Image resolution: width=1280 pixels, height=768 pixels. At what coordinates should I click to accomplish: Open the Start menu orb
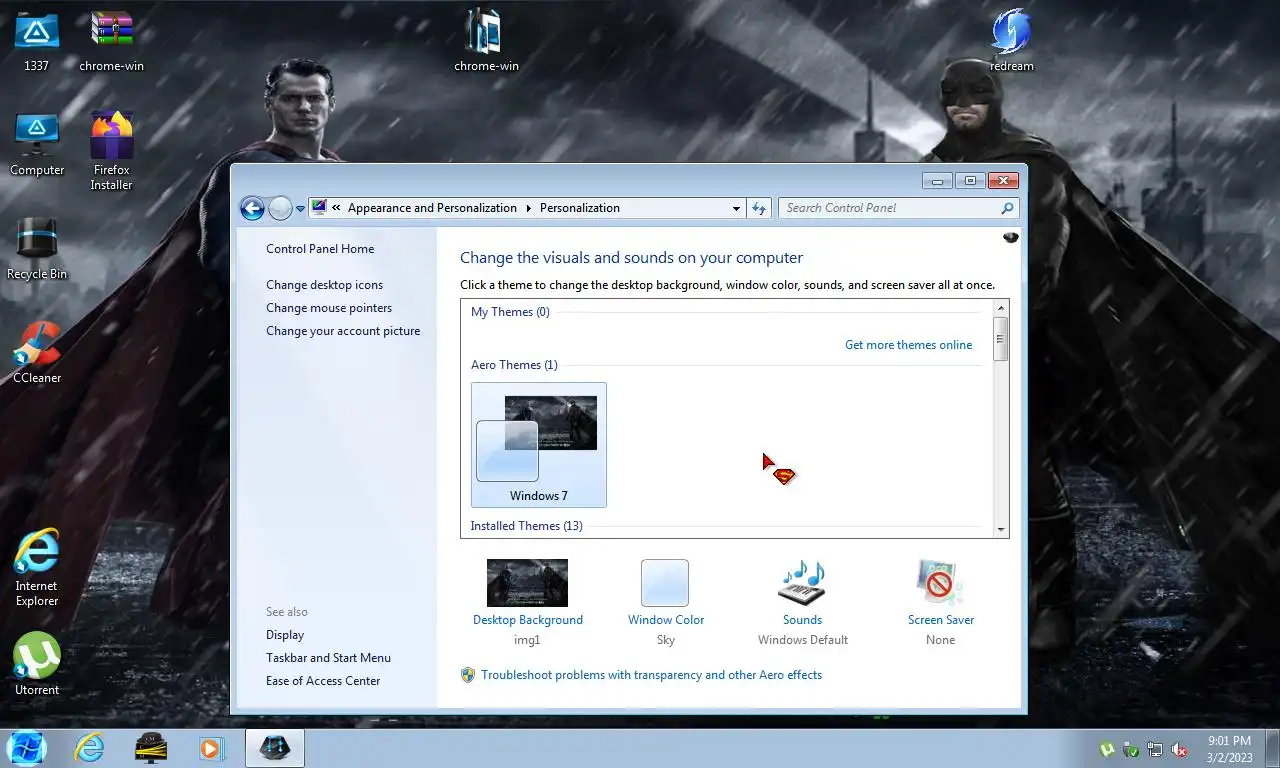pyautogui.click(x=26, y=748)
